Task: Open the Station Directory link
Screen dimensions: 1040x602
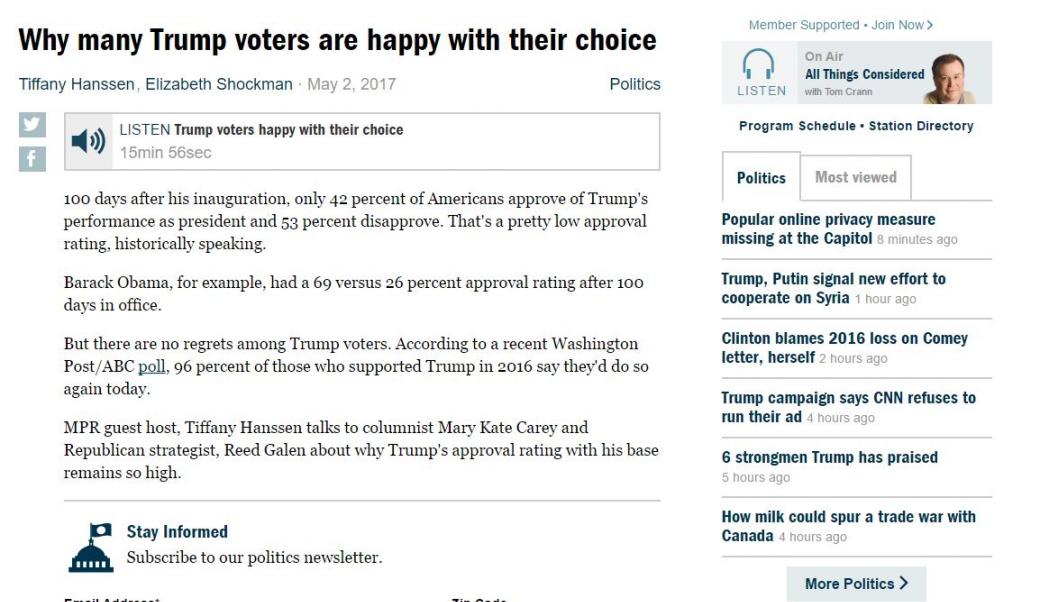Action: coord(920,126)
